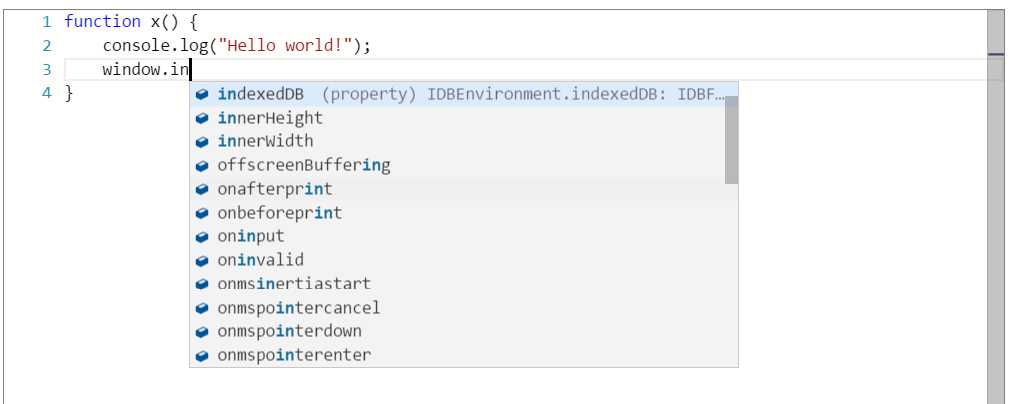Screen dimensions: 1012x404
Task: Click the property icon beside indexedDB
Action: 202,94
